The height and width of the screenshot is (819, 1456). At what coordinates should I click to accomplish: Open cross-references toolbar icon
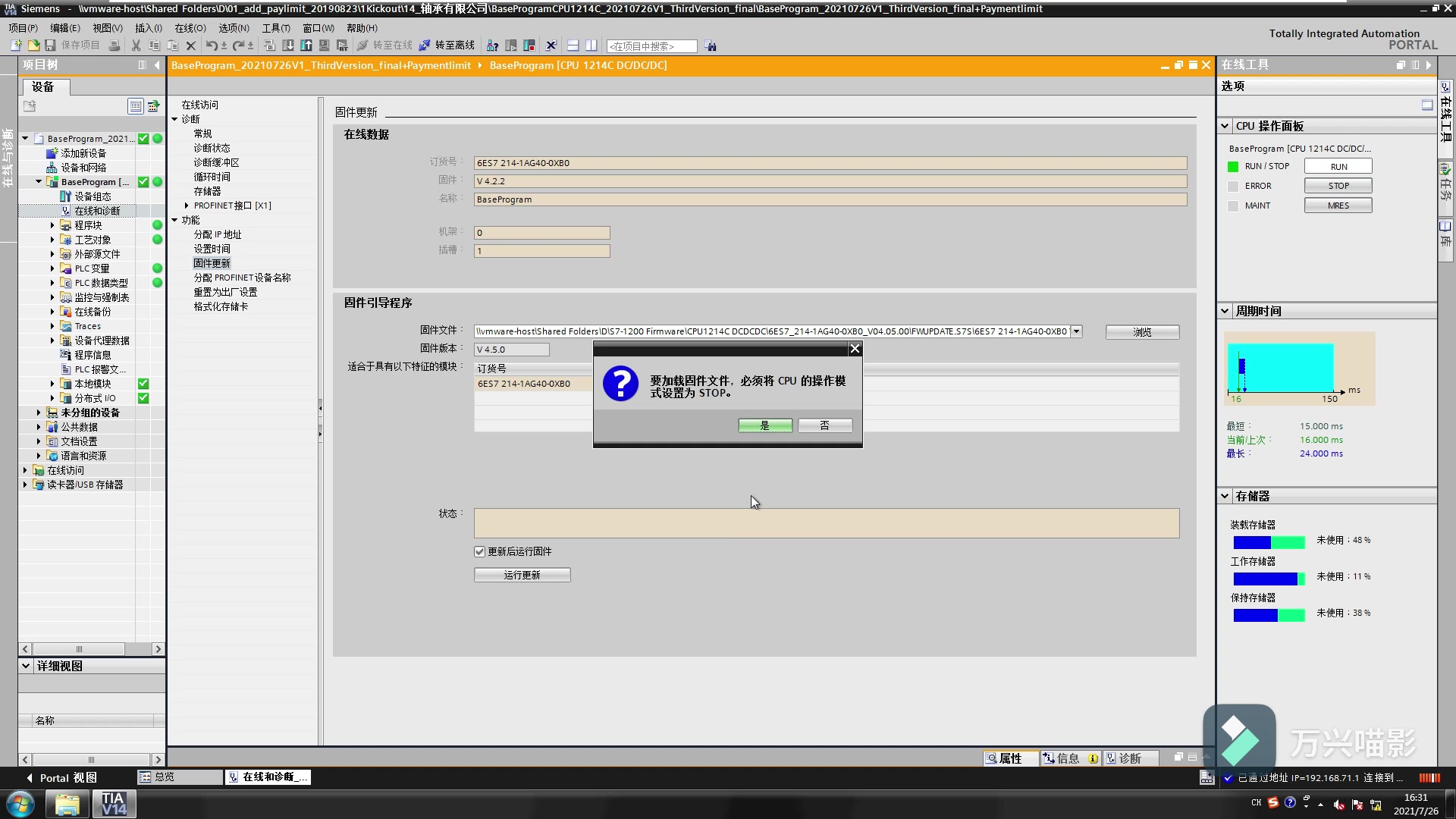click(551, 45)
